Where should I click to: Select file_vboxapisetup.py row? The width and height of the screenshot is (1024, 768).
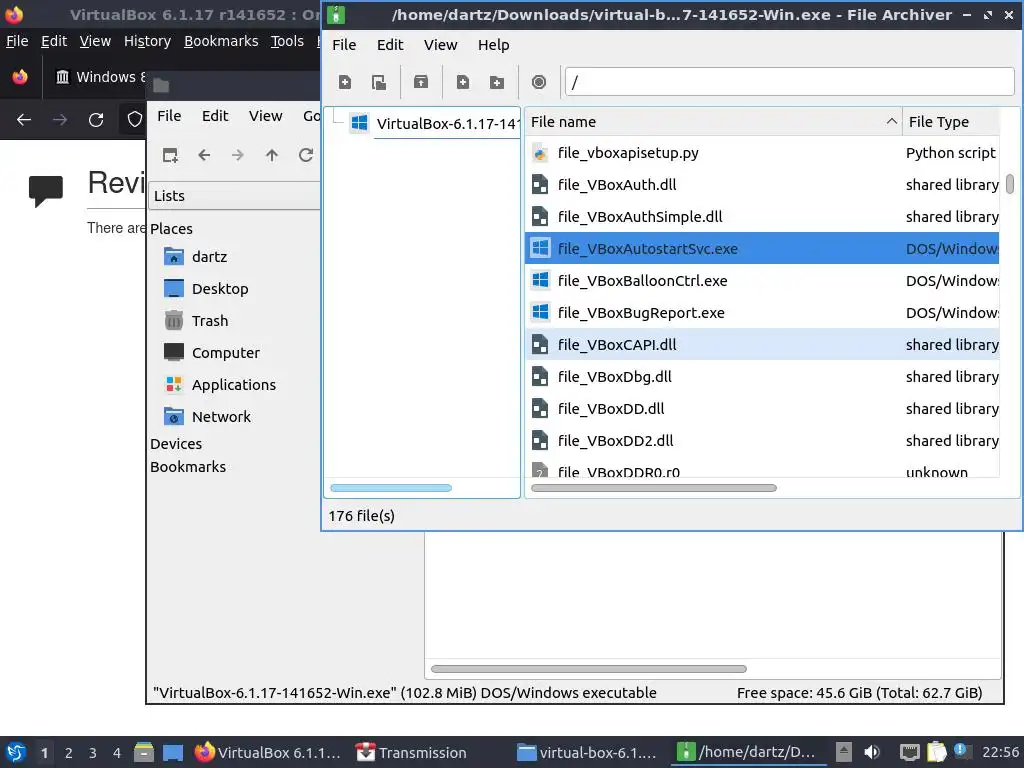pyautogui.click(x=762, y=153)
